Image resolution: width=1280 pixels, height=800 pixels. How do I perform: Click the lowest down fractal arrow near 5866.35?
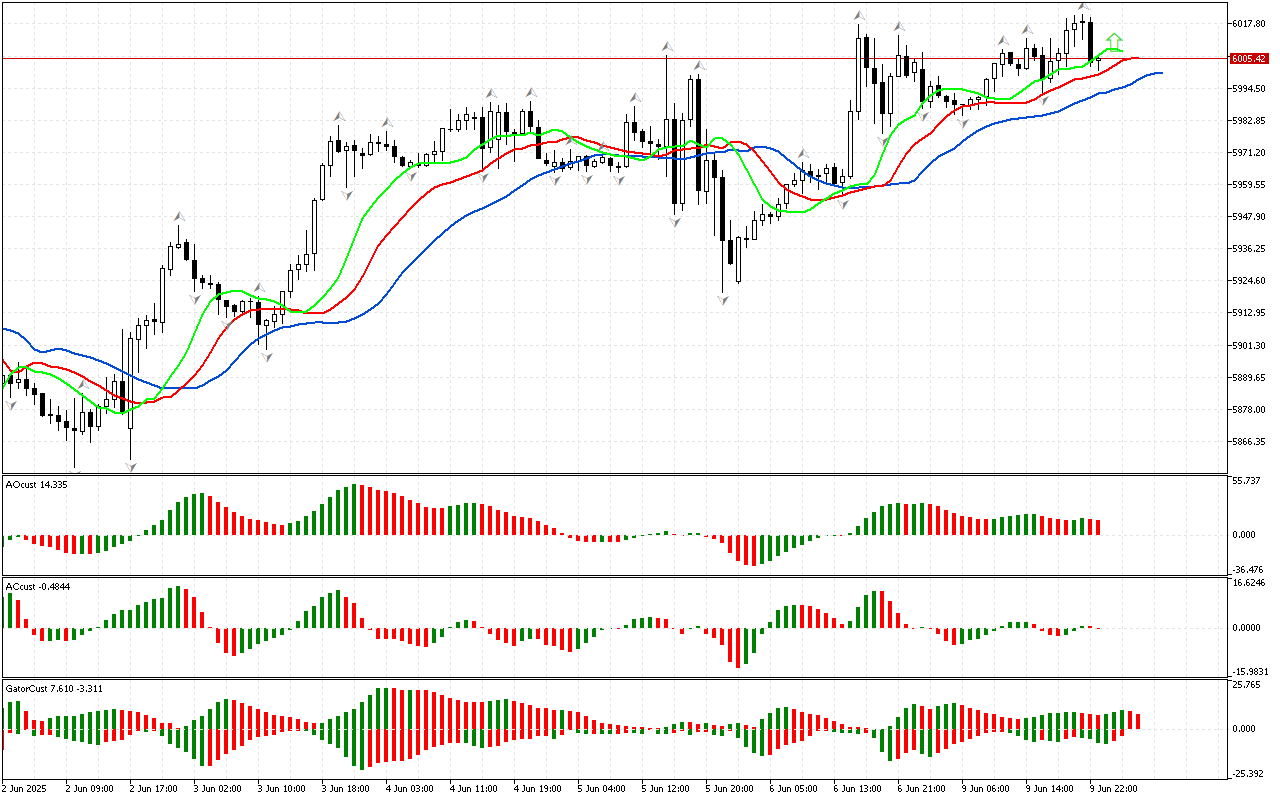pyautogui.click(x=130, y=466)
